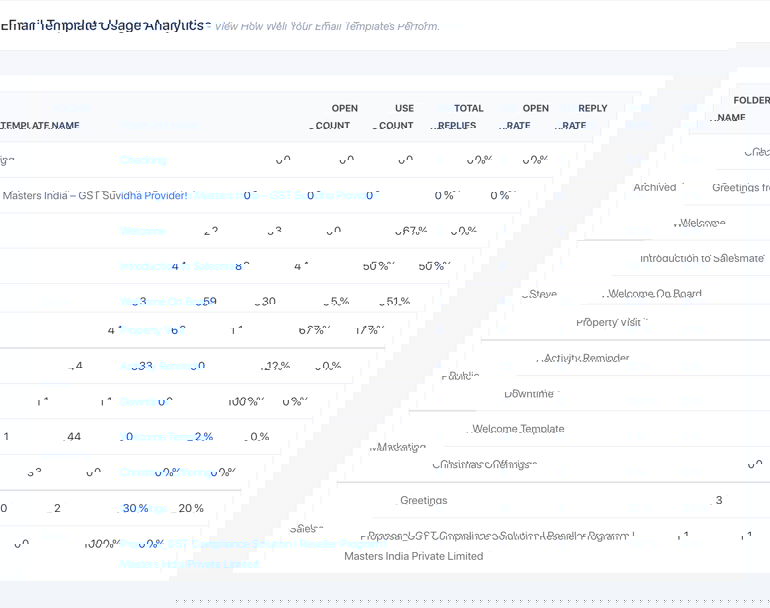Open the Downtime template
The image size is (770, 608).
pos(529,394)
